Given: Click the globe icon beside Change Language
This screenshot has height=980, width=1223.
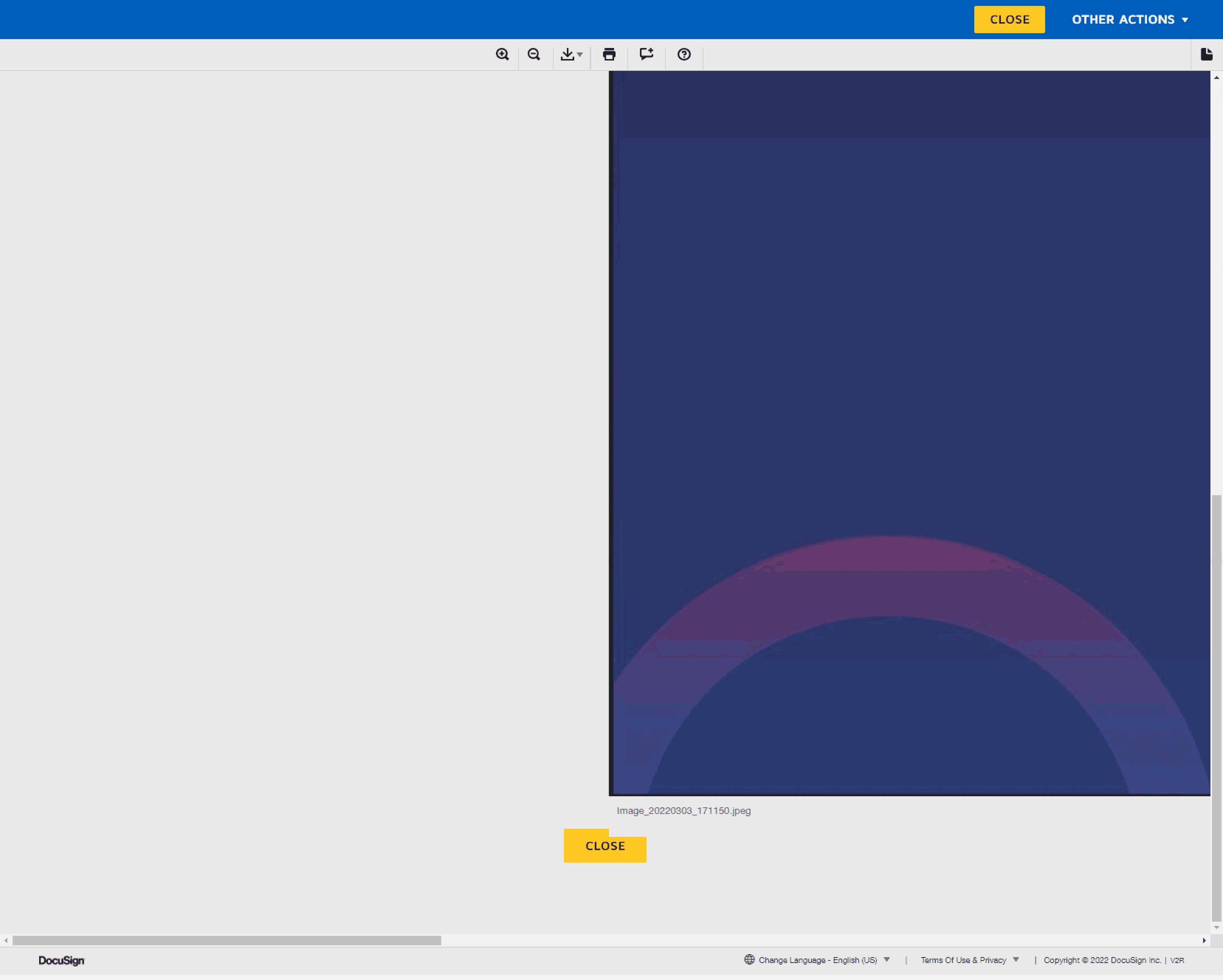Looking at the screenshot, I should pos(750,960).
